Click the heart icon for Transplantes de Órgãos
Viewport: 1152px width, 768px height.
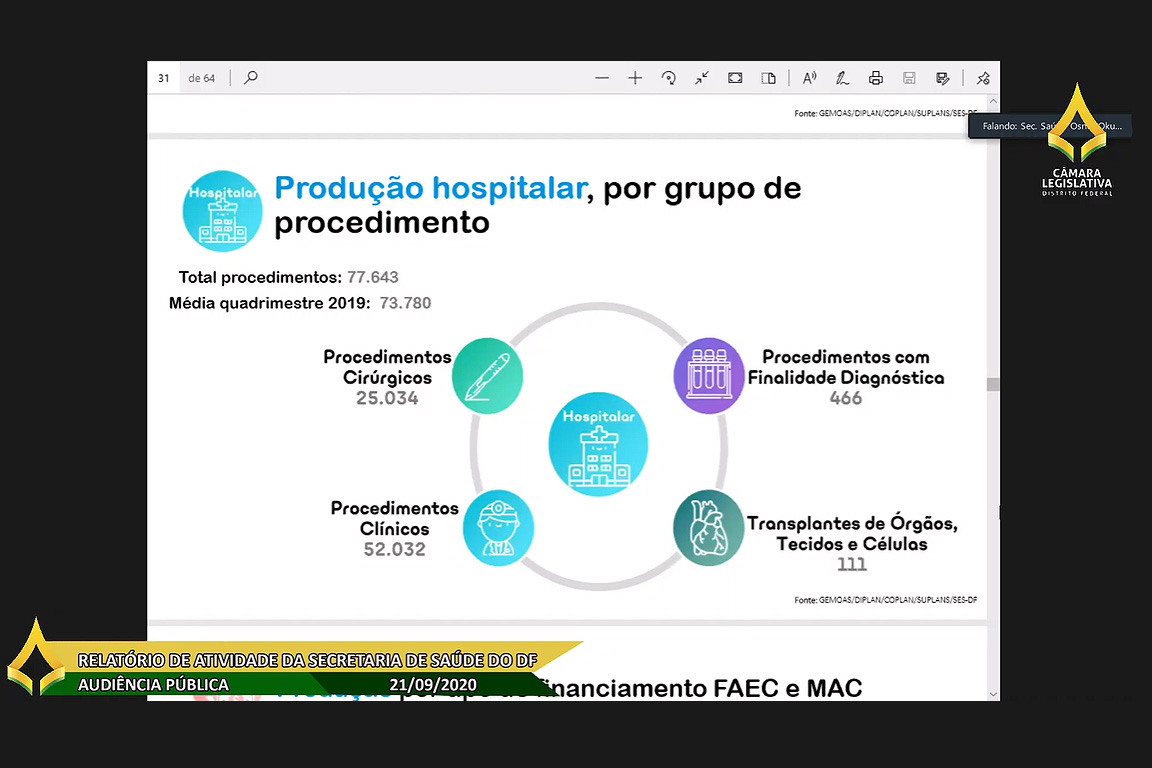coord(708,528)
